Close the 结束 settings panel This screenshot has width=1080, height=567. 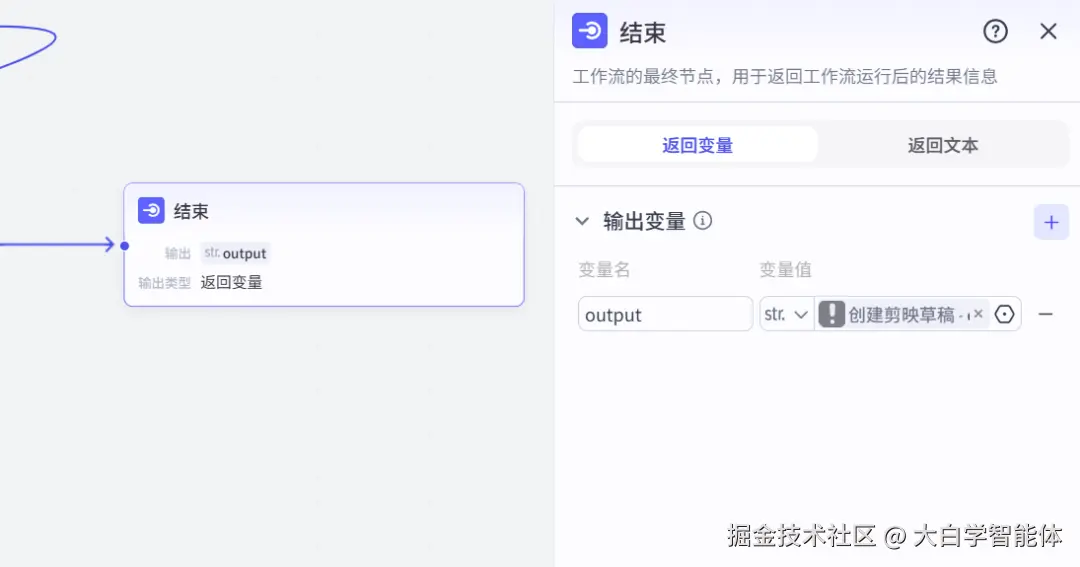(1048, 31)
